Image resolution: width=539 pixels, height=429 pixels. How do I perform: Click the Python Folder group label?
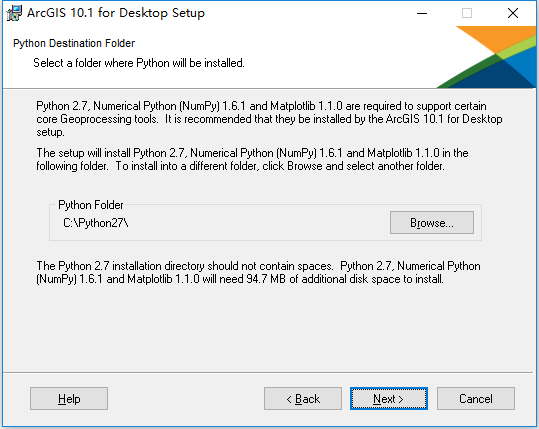pos(90,205)
